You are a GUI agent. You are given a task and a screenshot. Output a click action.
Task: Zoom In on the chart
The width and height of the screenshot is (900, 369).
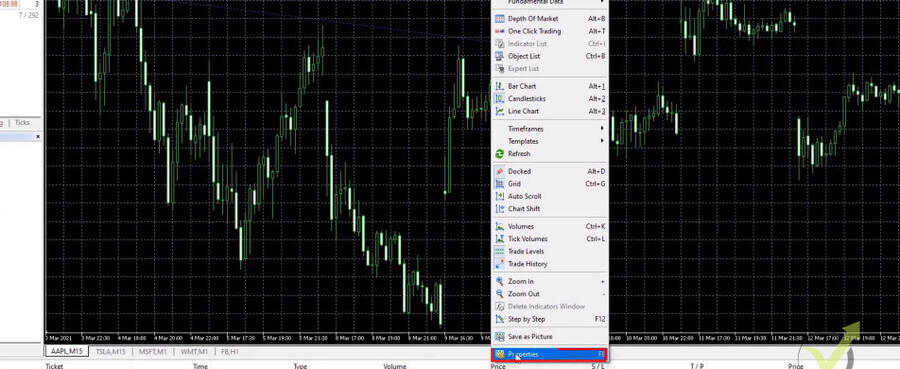point(550,282)
